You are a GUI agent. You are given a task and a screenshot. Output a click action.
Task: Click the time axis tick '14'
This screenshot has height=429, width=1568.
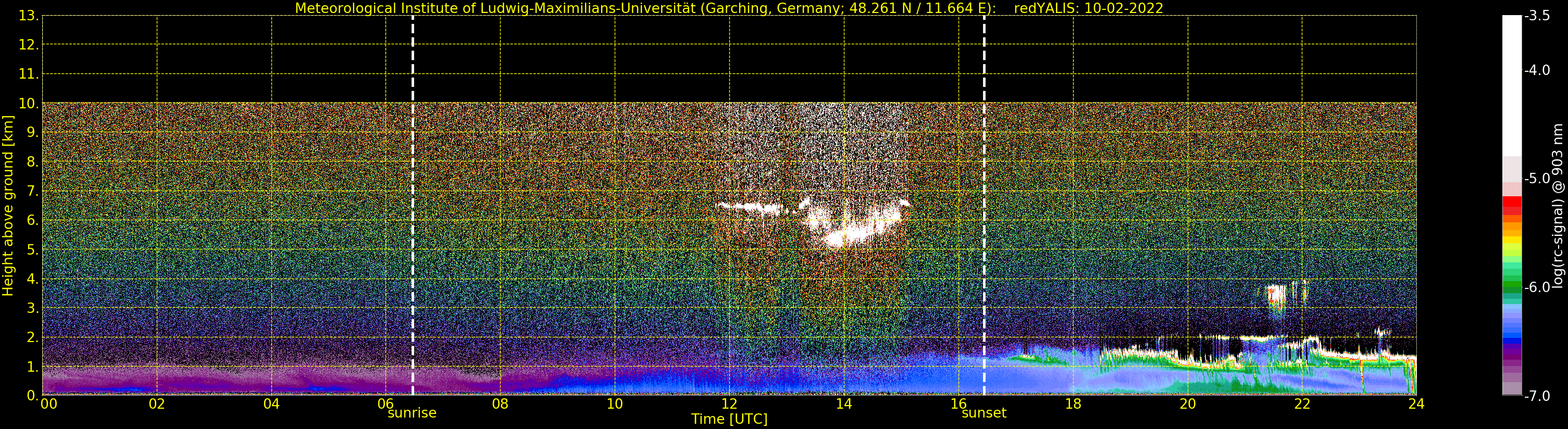pos(844,403)
